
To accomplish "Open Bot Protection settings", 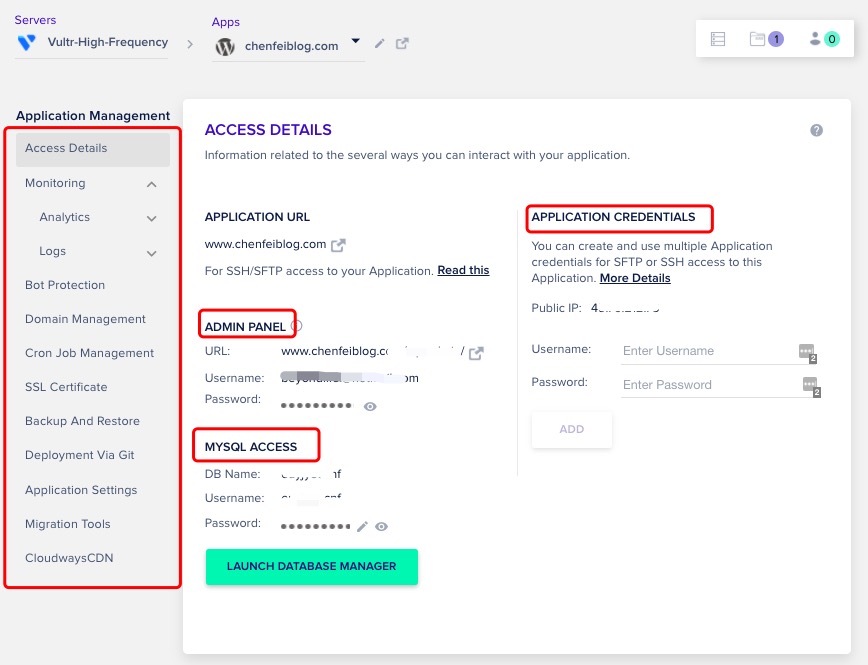I will pos(65,285).
